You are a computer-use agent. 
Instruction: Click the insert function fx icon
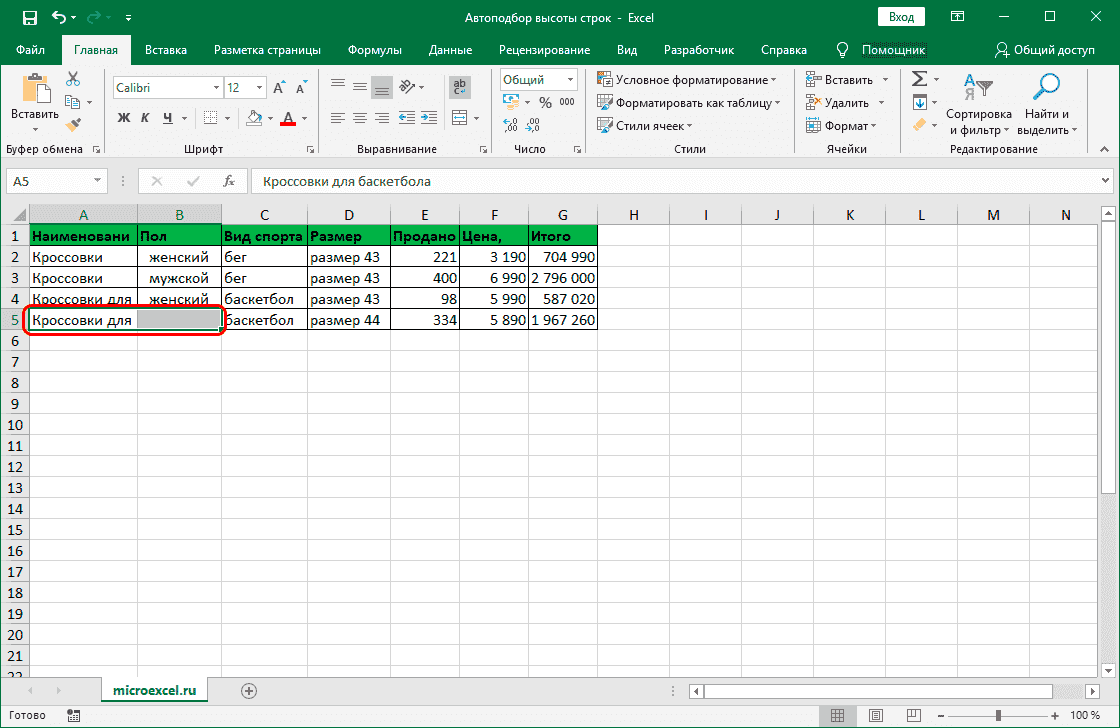click(229, 181)
